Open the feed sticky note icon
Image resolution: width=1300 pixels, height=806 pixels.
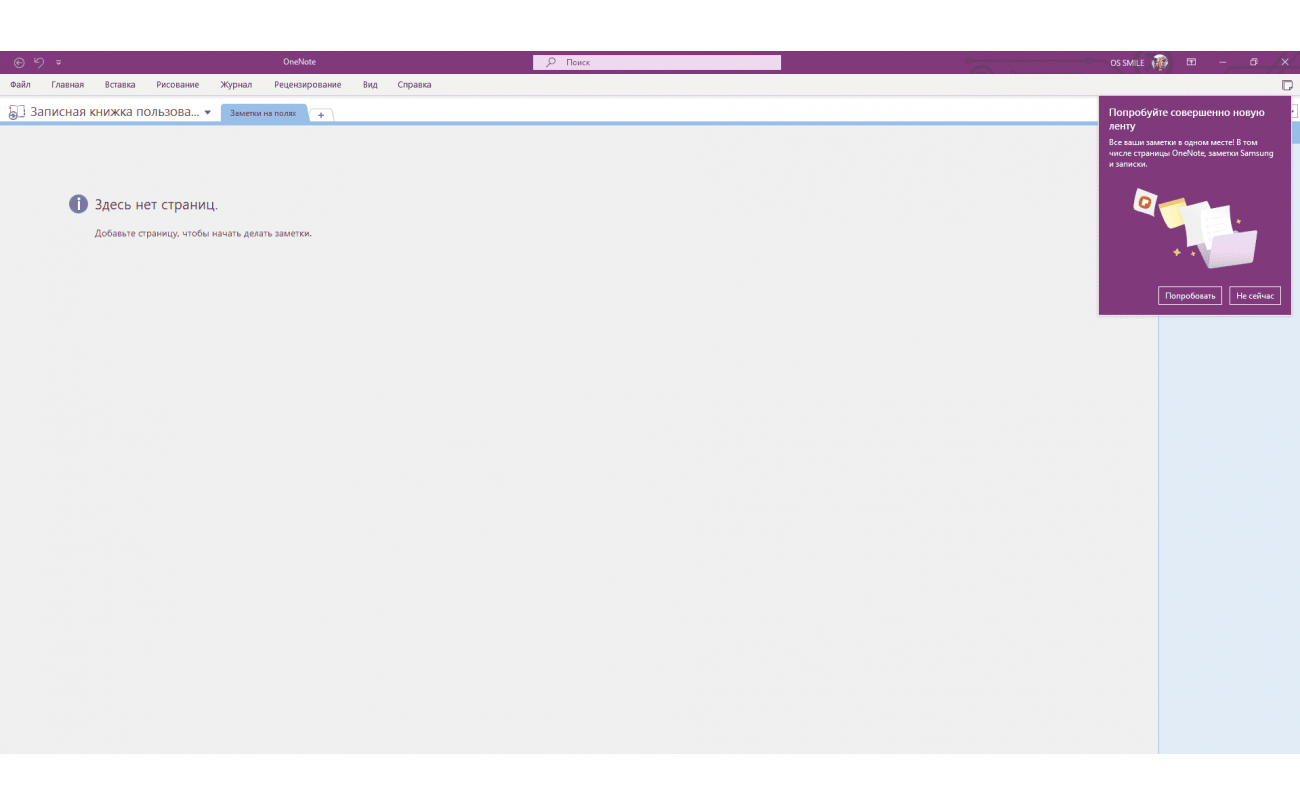(x=1287, y=85)
